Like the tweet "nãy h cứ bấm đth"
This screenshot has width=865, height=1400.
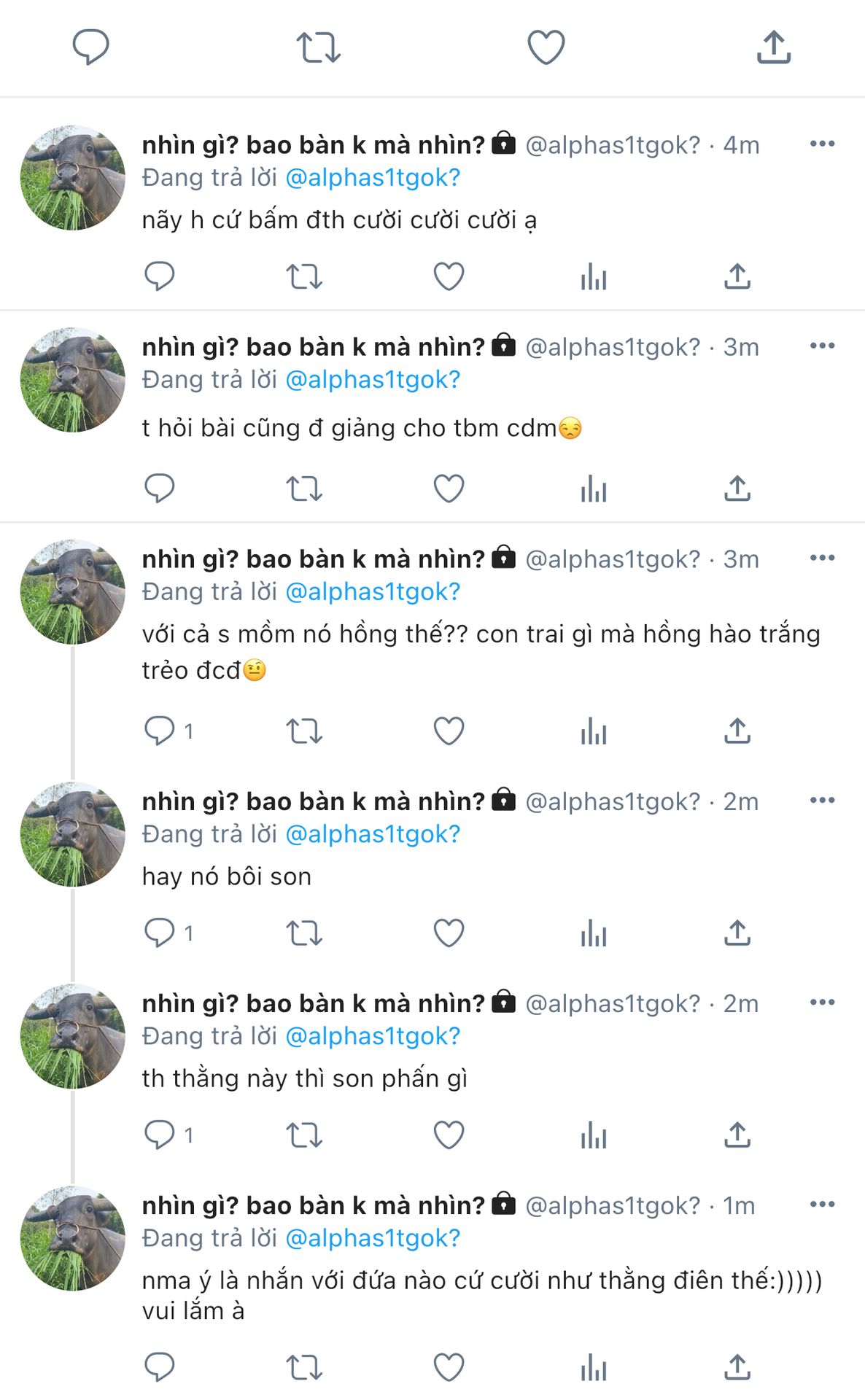point(449,276)
